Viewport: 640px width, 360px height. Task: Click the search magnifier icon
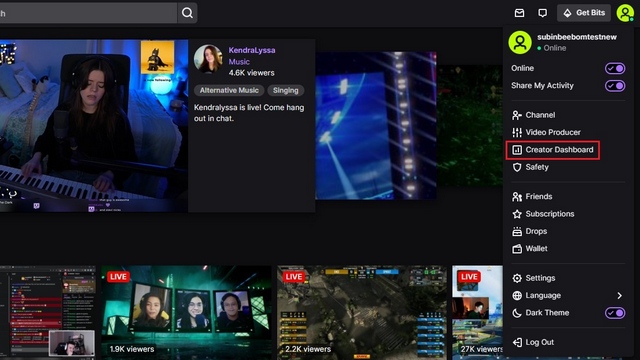(x=187, y=13)
